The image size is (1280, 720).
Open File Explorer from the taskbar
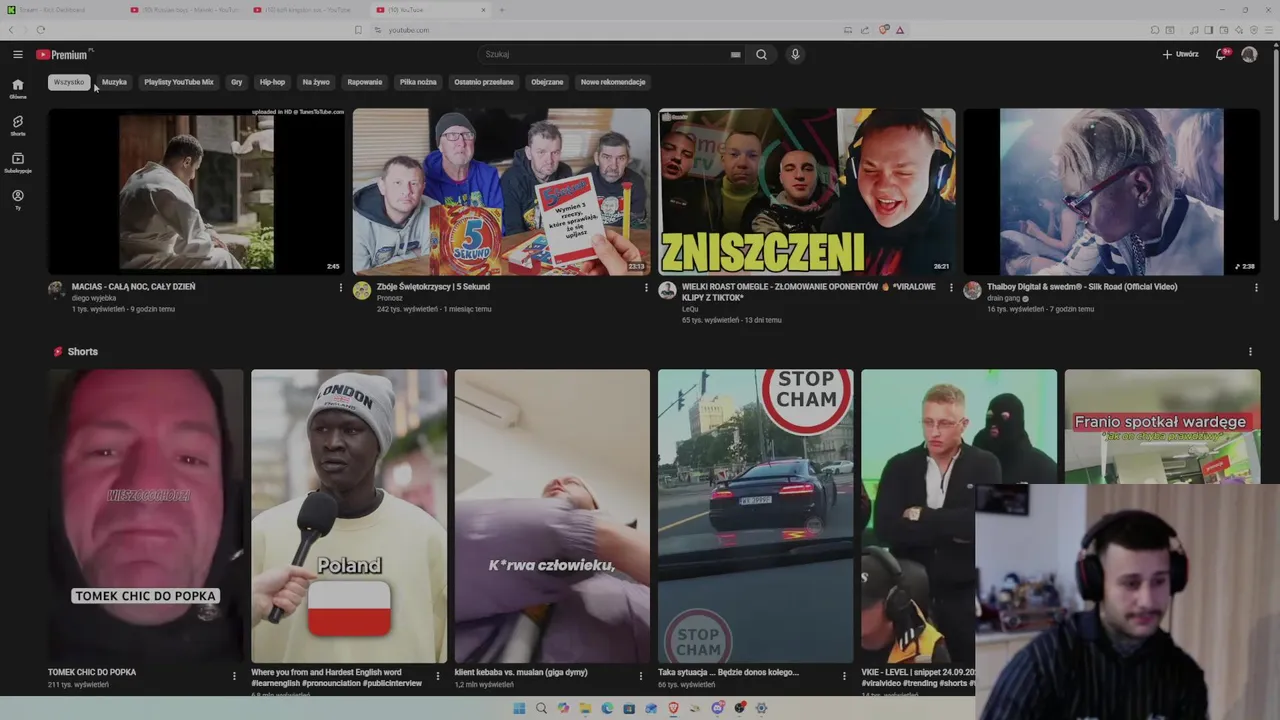[585, 708]
